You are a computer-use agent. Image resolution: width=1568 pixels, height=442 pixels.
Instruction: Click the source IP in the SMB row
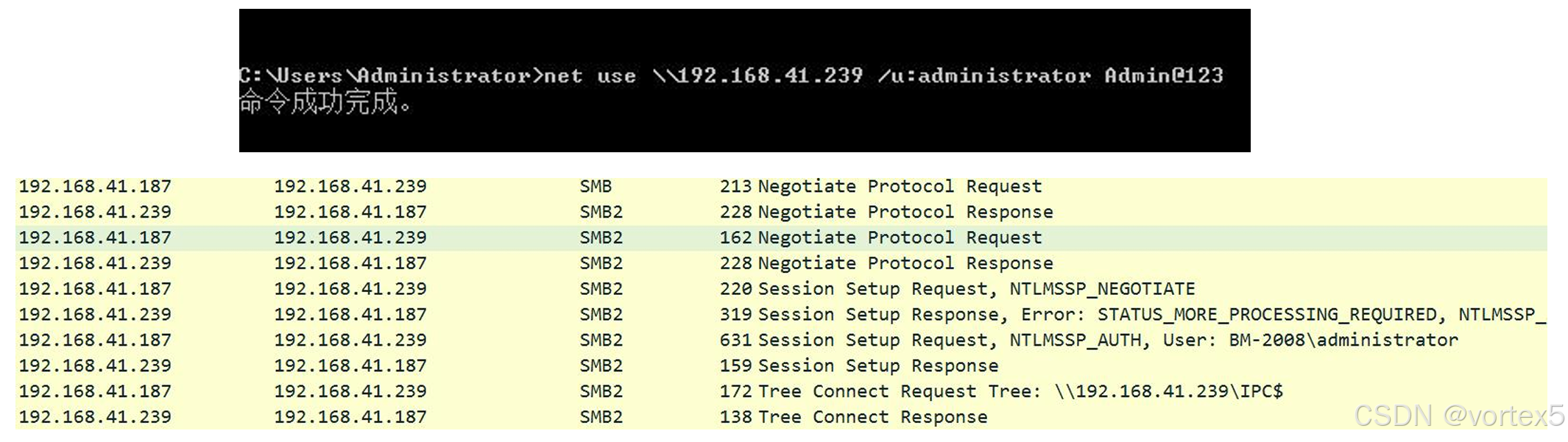[x=95, y=187]
